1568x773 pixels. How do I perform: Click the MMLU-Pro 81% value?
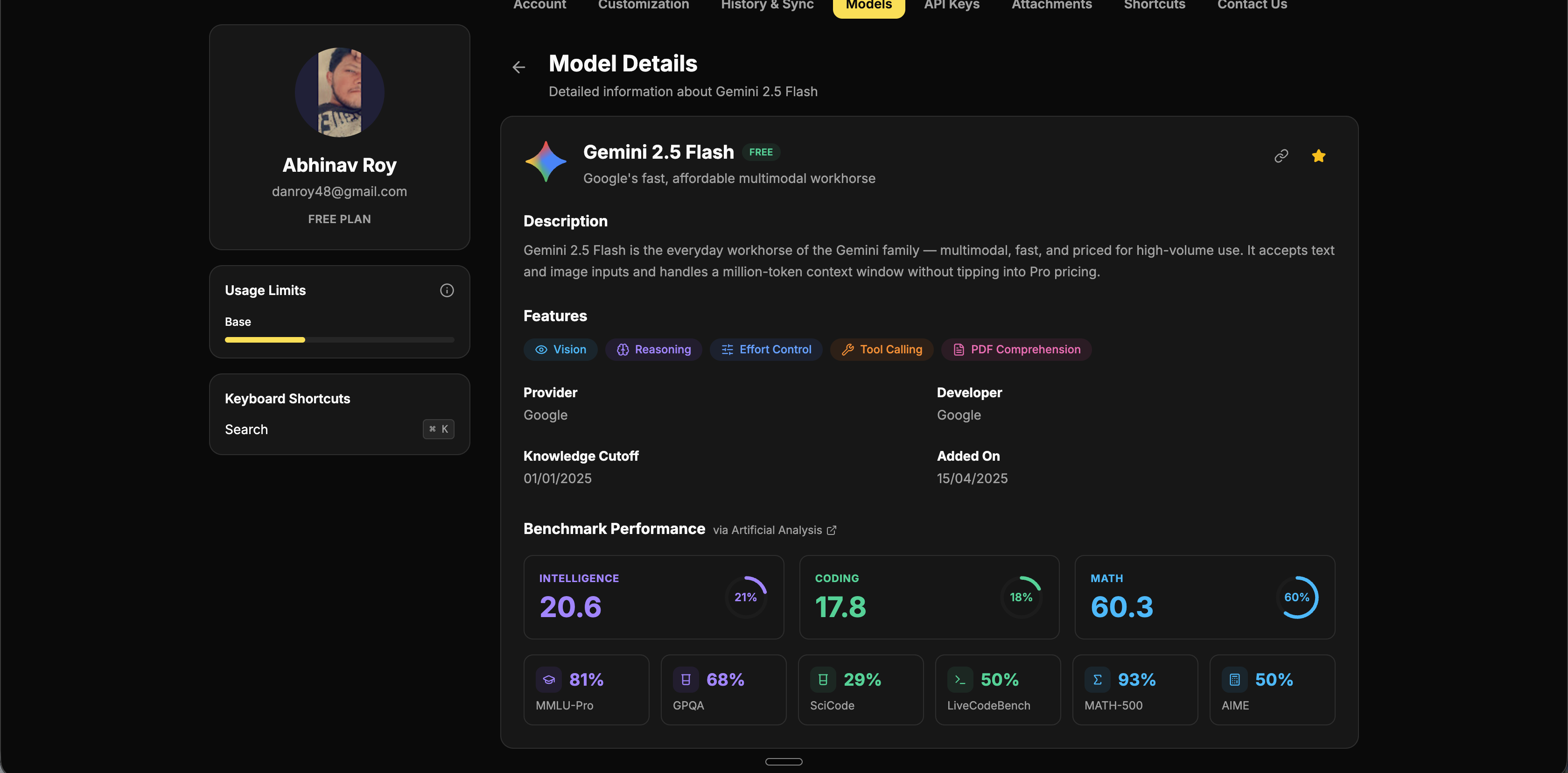586,679
